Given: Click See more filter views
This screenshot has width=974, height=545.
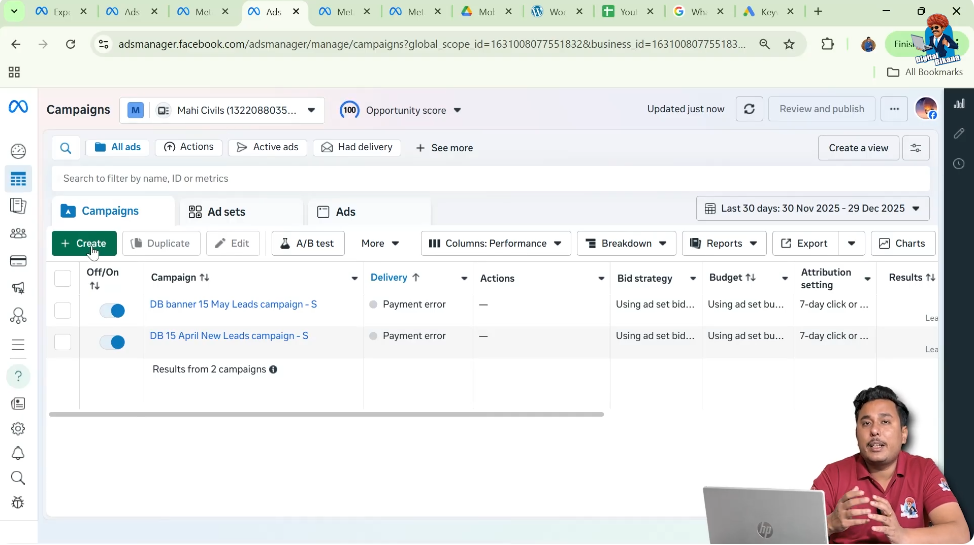Looking at the screenshot, I should click(444, 148).
